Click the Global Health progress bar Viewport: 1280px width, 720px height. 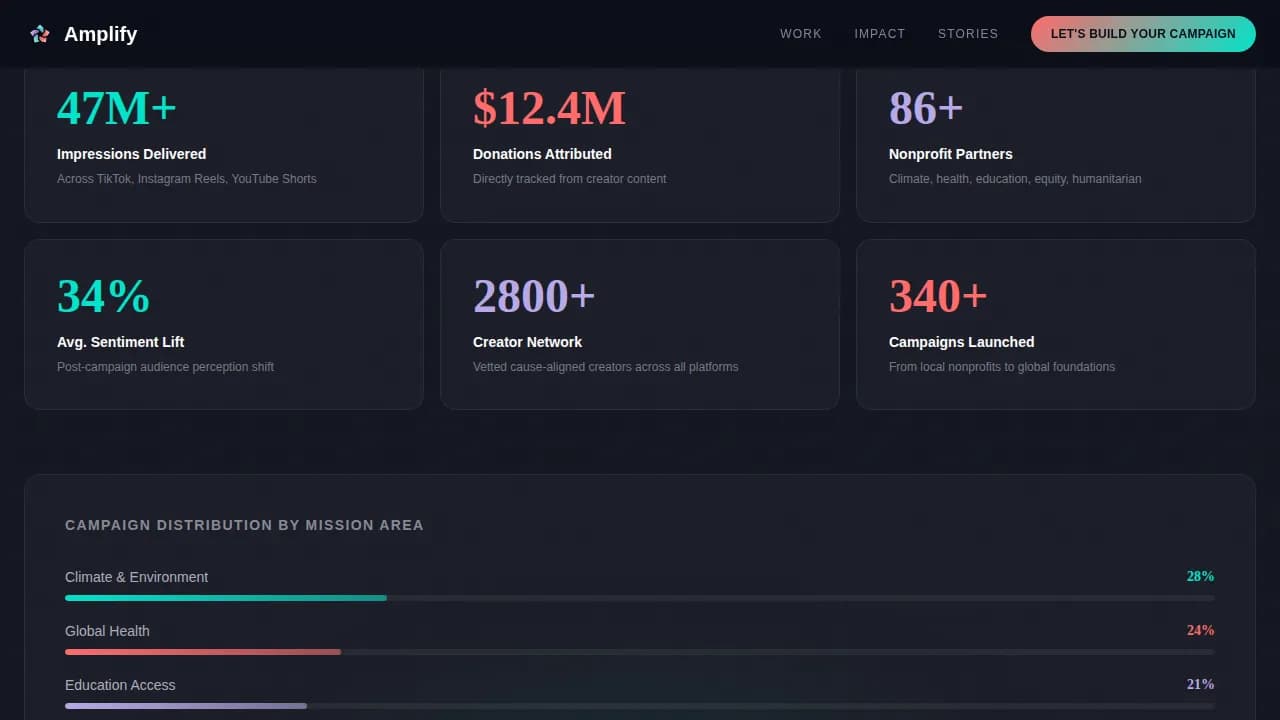click(x=640, y=652)
